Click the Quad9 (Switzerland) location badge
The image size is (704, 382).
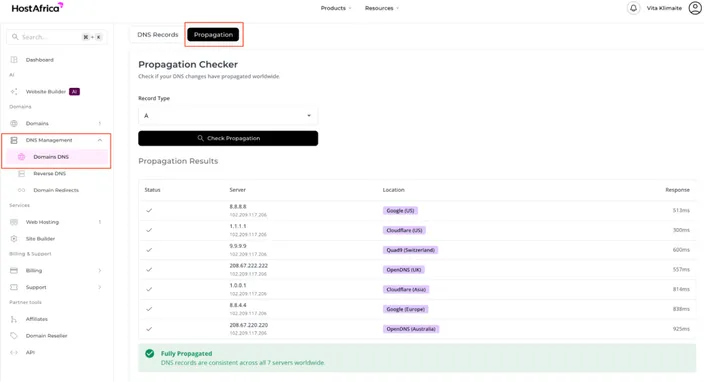[x=410, y=250]
